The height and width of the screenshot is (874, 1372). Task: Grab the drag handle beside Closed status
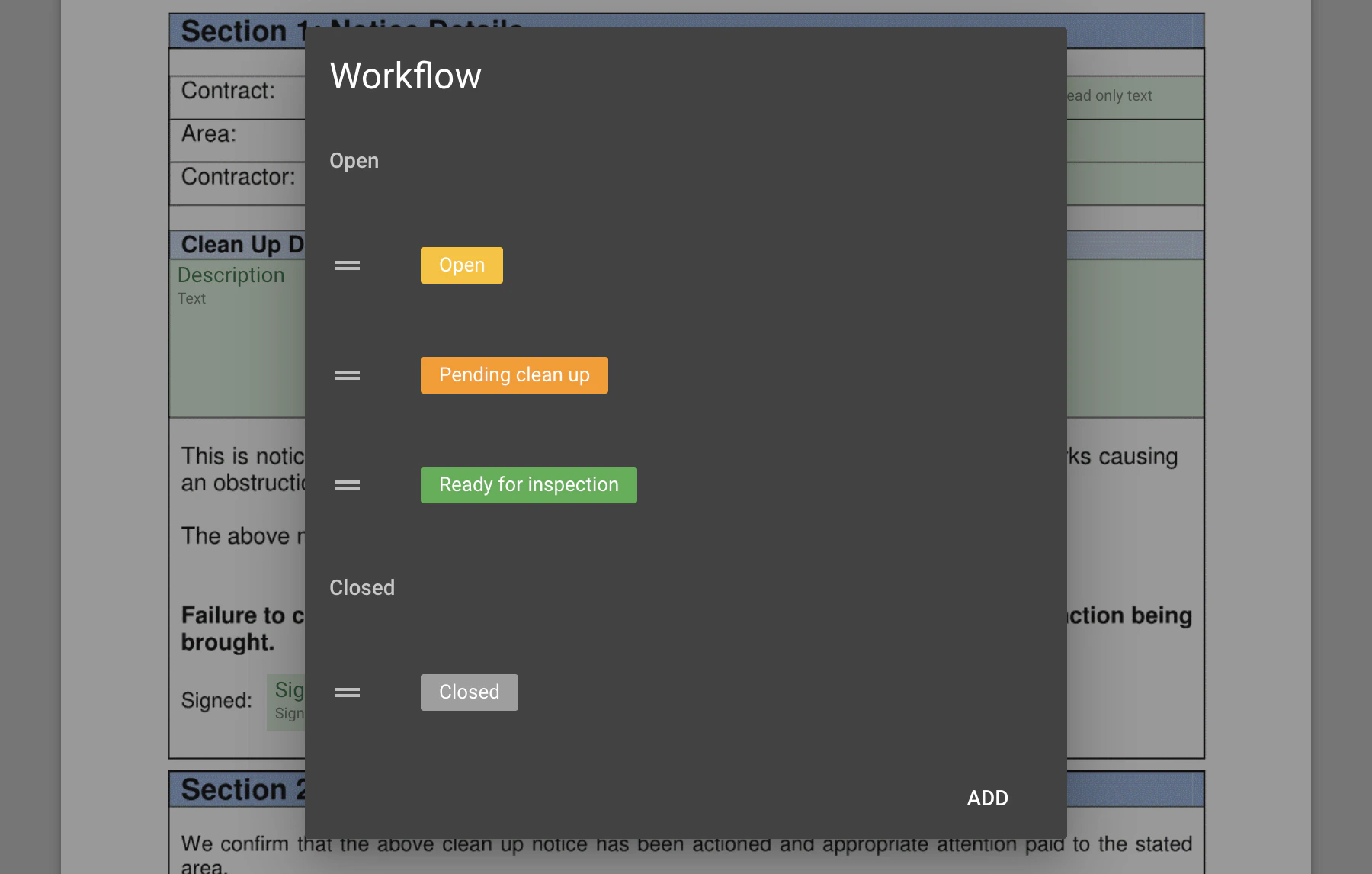(x=347, y=692)
